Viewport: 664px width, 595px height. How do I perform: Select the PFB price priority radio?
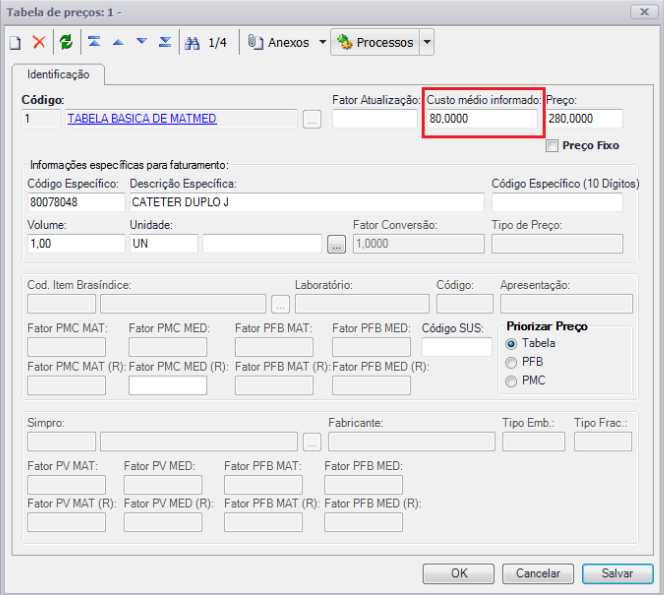click(511, 363)
